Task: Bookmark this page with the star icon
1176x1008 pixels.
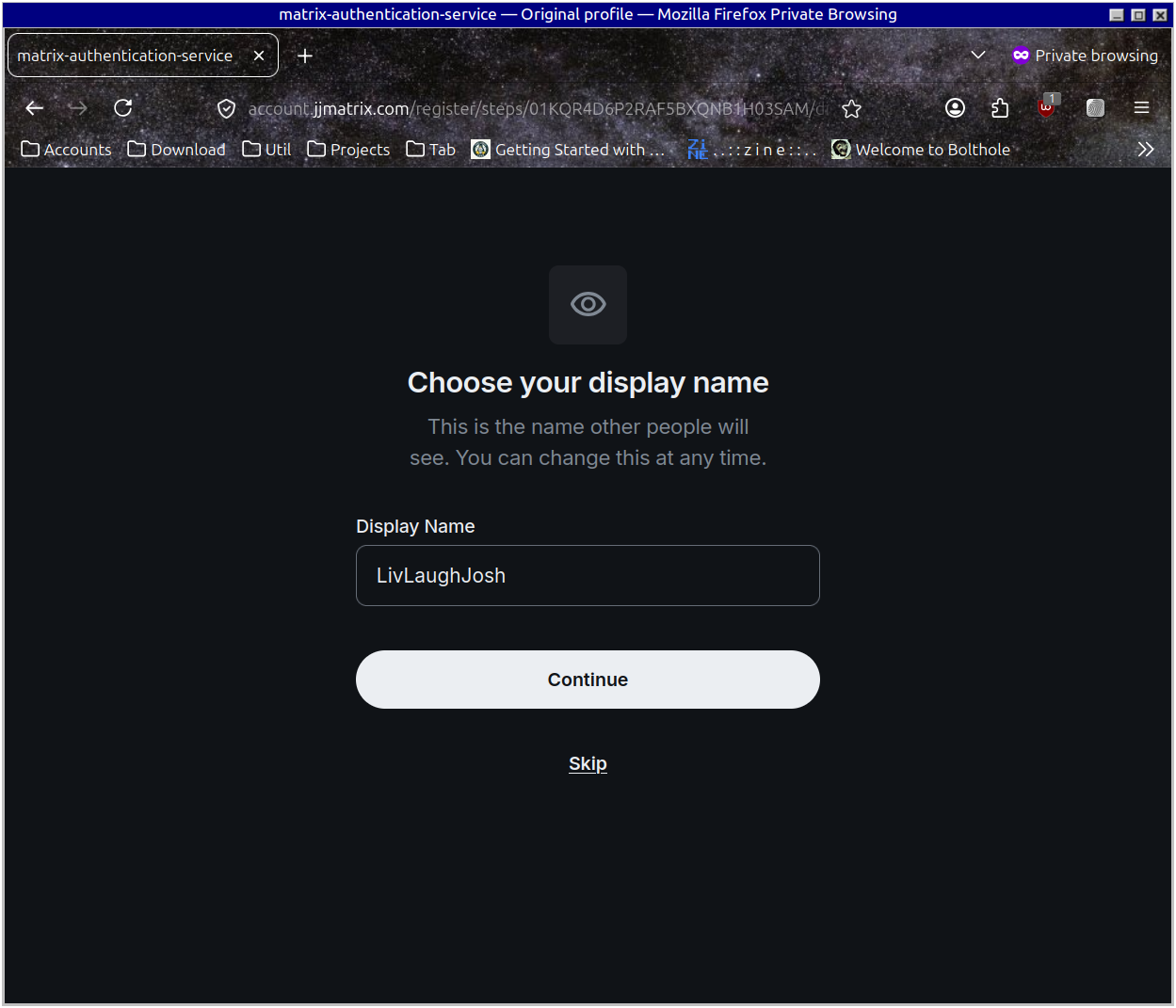Action: (x=852, y=109)
